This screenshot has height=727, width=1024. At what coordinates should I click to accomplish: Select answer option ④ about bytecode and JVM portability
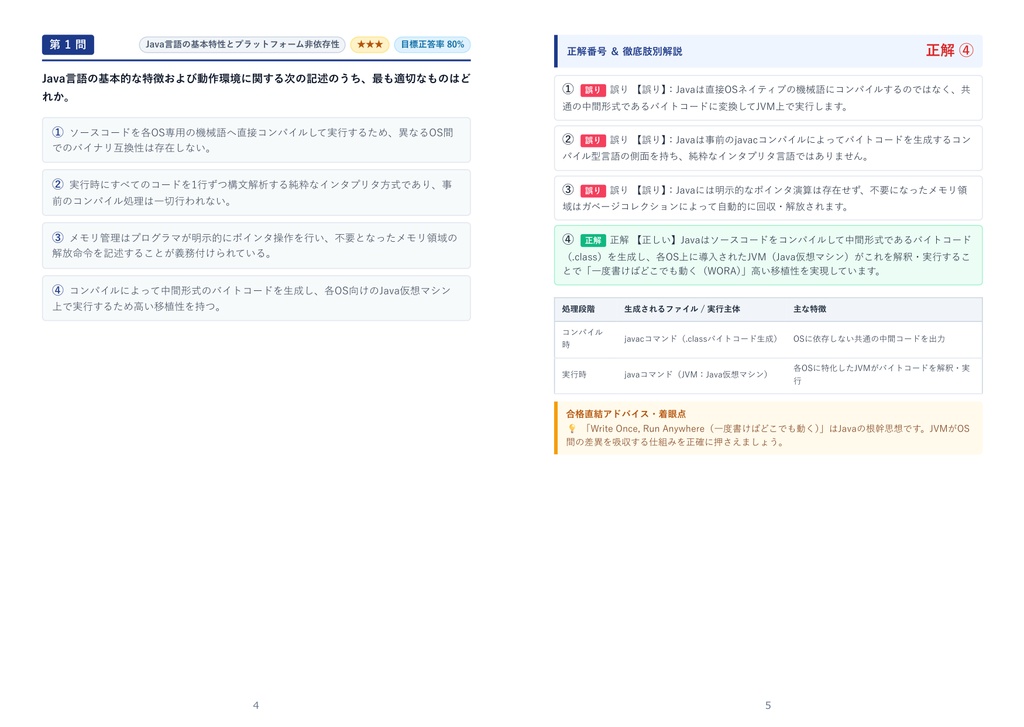point(256,298)
